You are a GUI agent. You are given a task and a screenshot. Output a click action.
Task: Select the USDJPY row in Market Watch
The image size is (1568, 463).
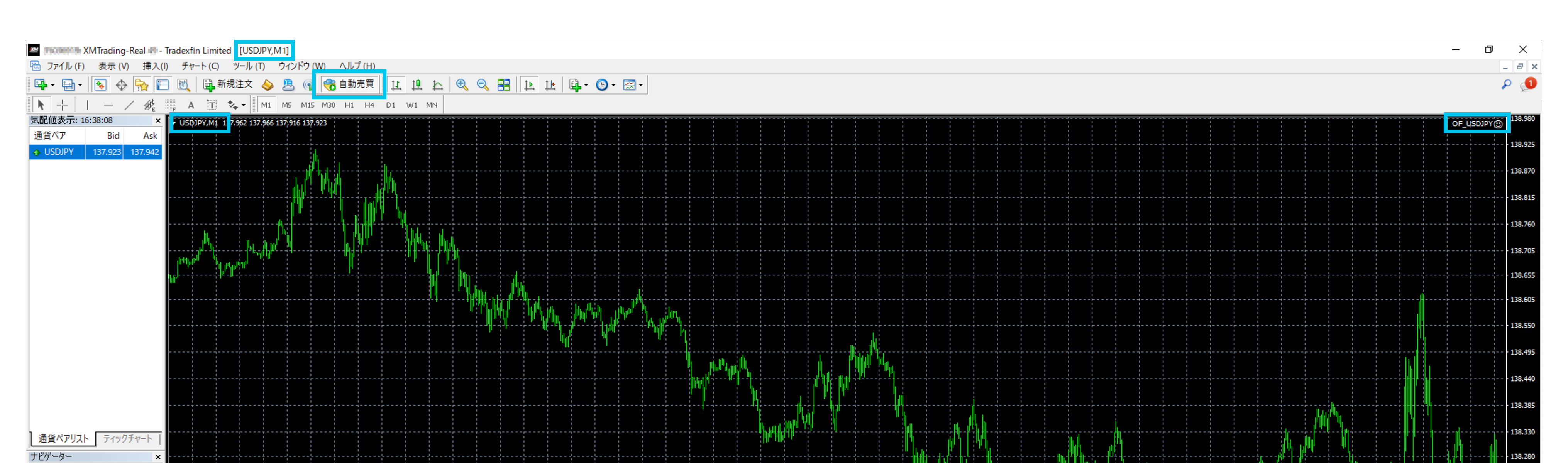(59, 152)
